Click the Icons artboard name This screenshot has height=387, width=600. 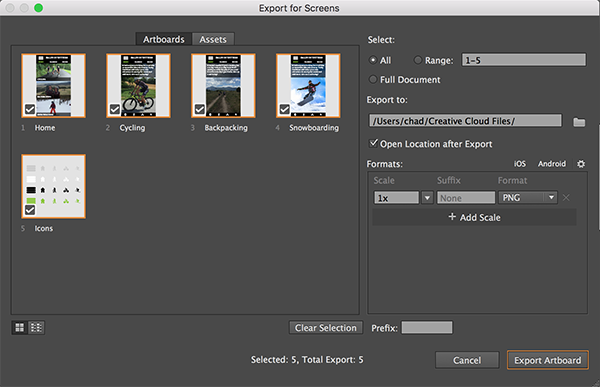(x=44, y=229)
